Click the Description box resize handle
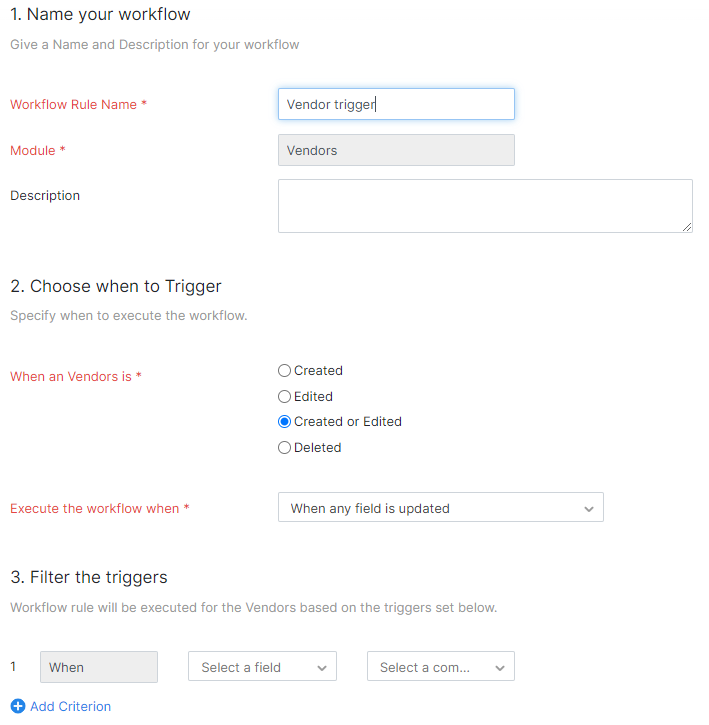The image size is (709, 725). (x=687, y=227)
